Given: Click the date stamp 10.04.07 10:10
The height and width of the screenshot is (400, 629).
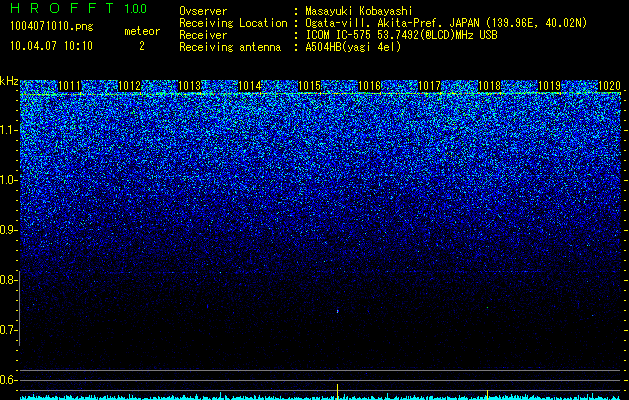Looking at the screenshot, I should 51,46.
